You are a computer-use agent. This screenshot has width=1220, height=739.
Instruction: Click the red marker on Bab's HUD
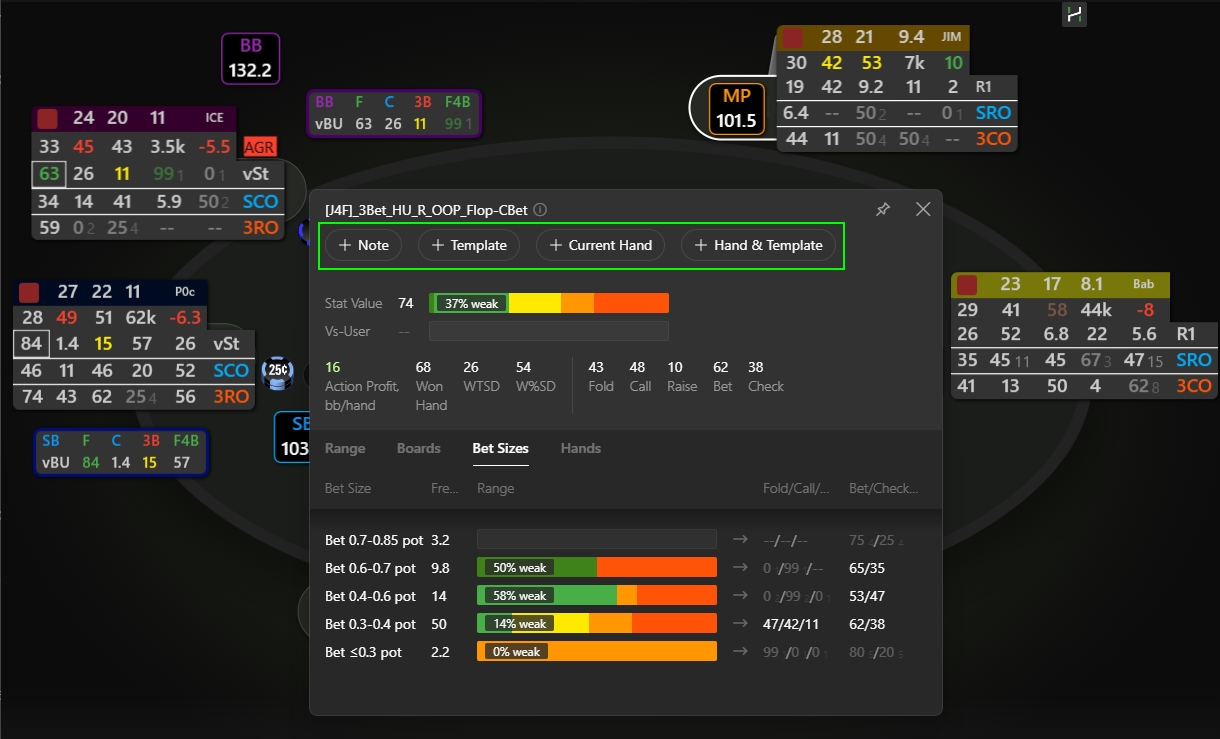[x=966, y=285]
